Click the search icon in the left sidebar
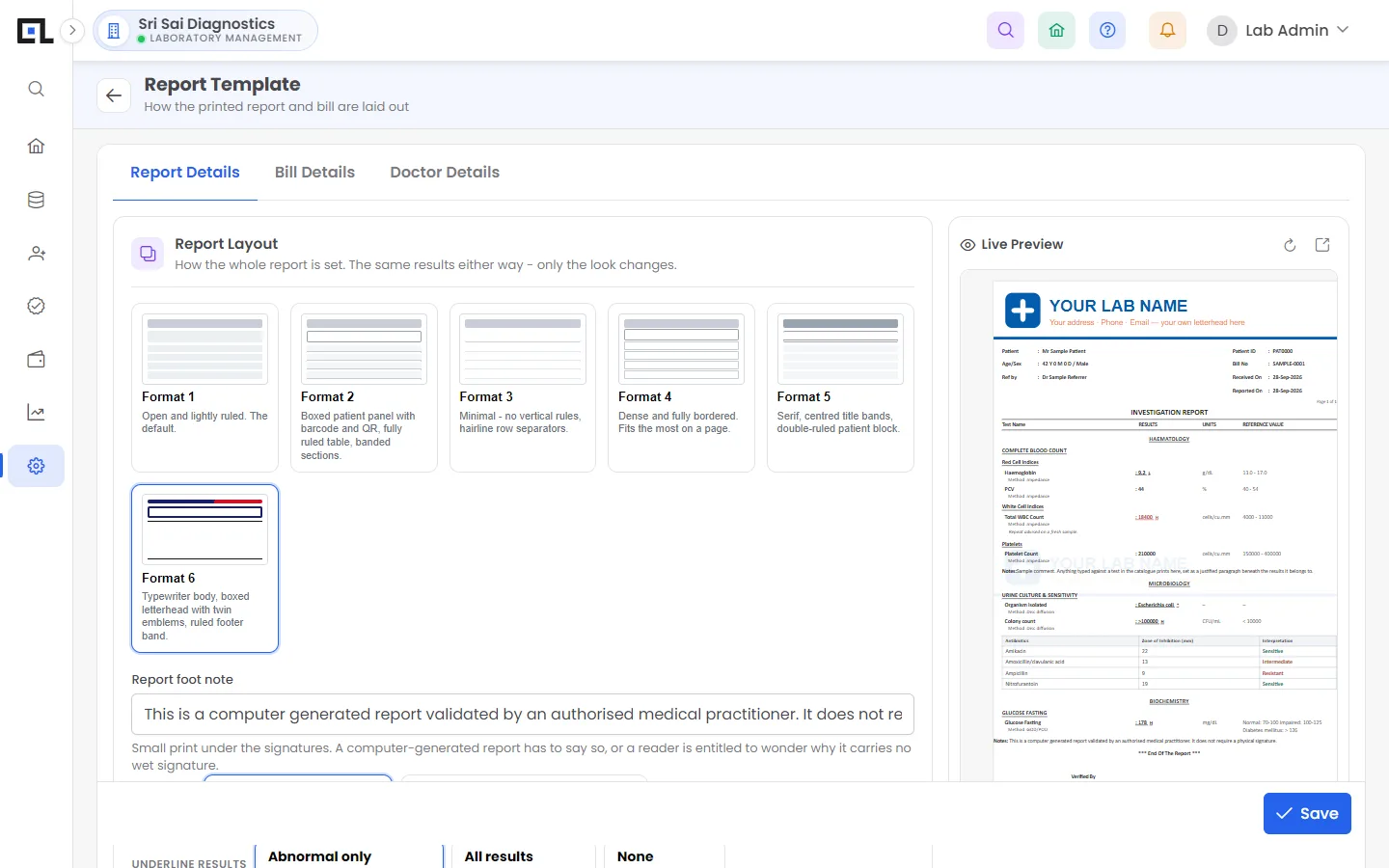The image size is (1389, 868). pyautogui.click(x=36, y=89)
